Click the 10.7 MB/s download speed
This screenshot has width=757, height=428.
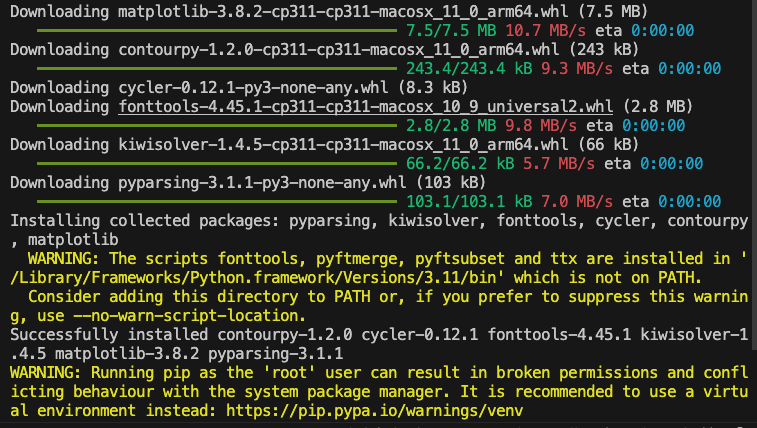(x=546, y=31)
